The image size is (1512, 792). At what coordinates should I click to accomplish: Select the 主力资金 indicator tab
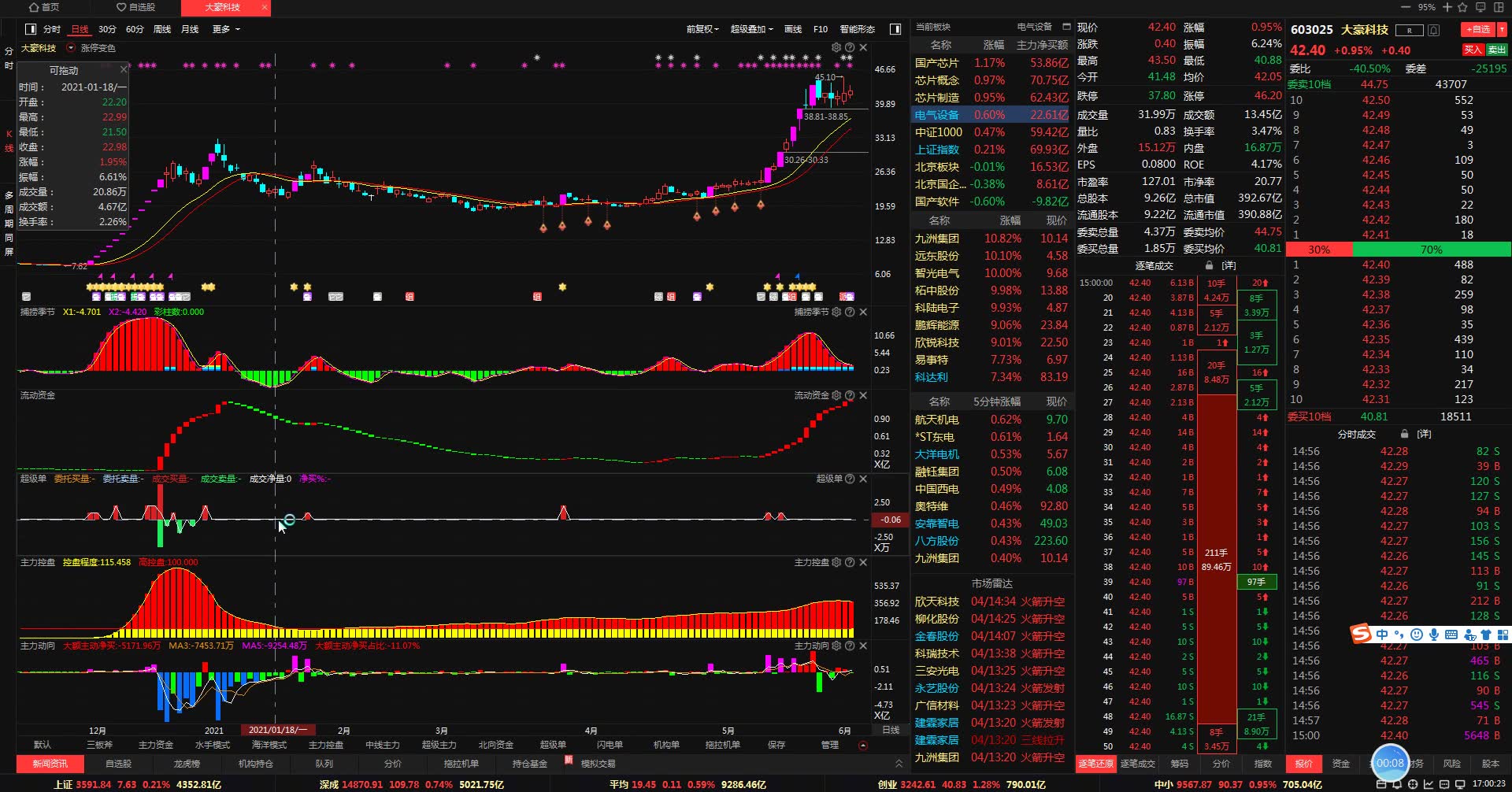pyautogui.click(x=156, y=745)
